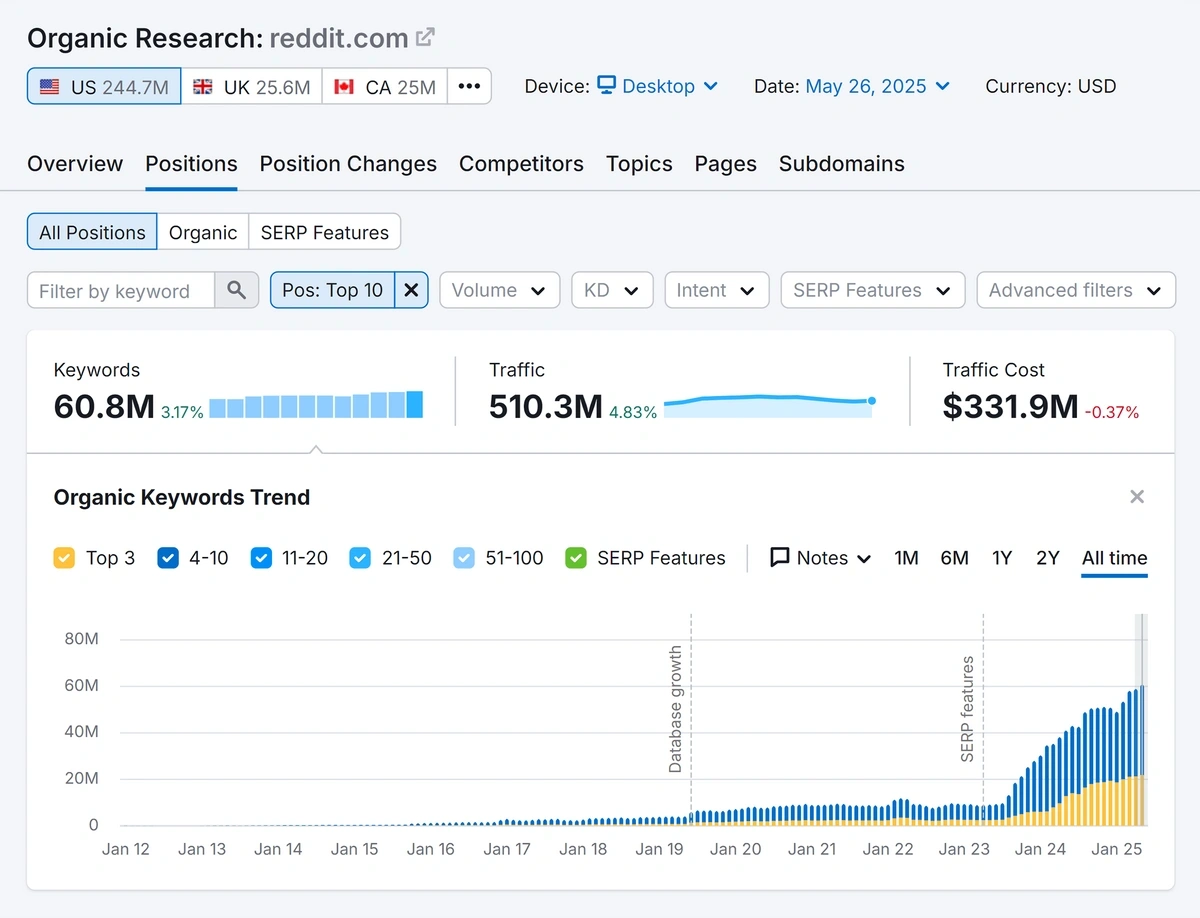
Task: Toggle the 21-50 positions checkbox
Action: pos(360,558)
